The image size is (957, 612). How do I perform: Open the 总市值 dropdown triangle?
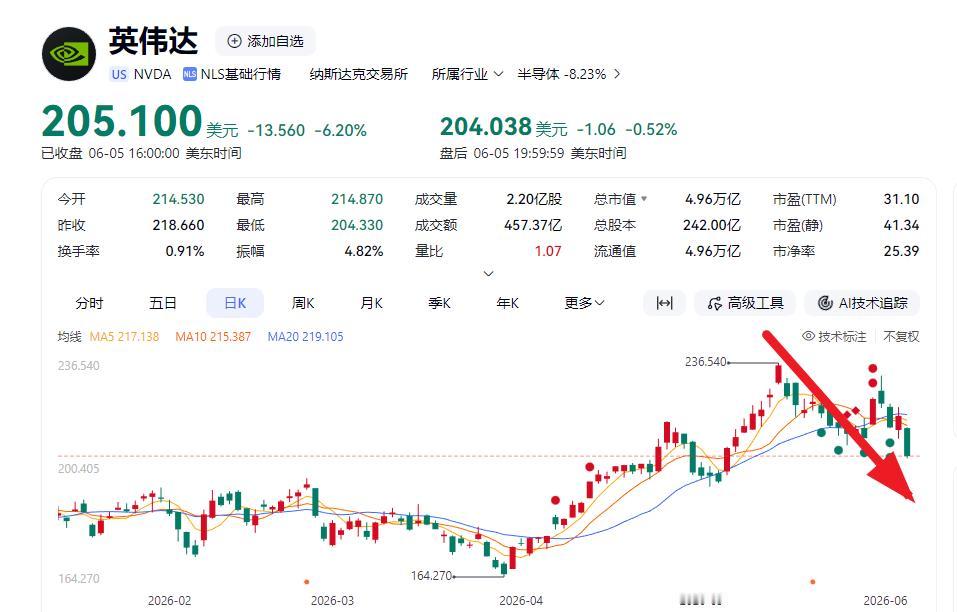tap(645, 199)
